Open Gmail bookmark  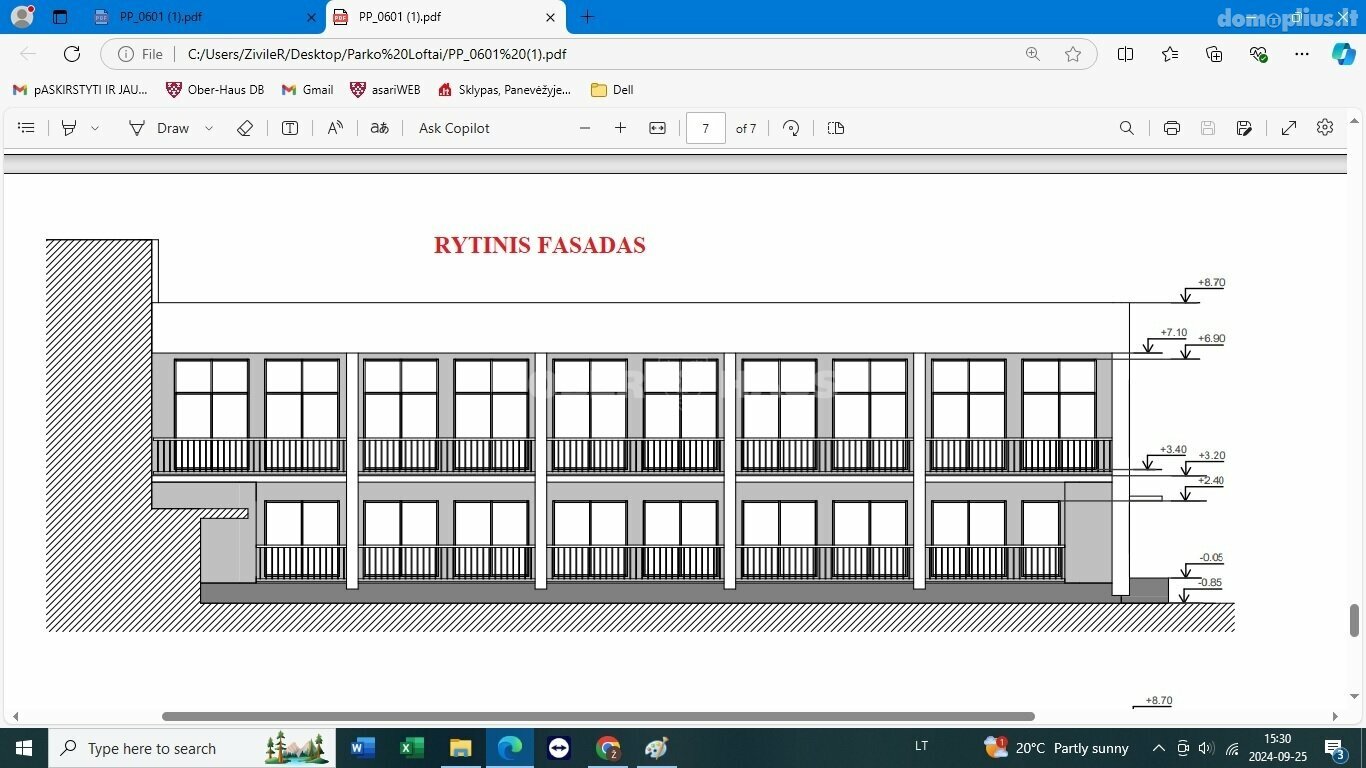pos(307,90)
